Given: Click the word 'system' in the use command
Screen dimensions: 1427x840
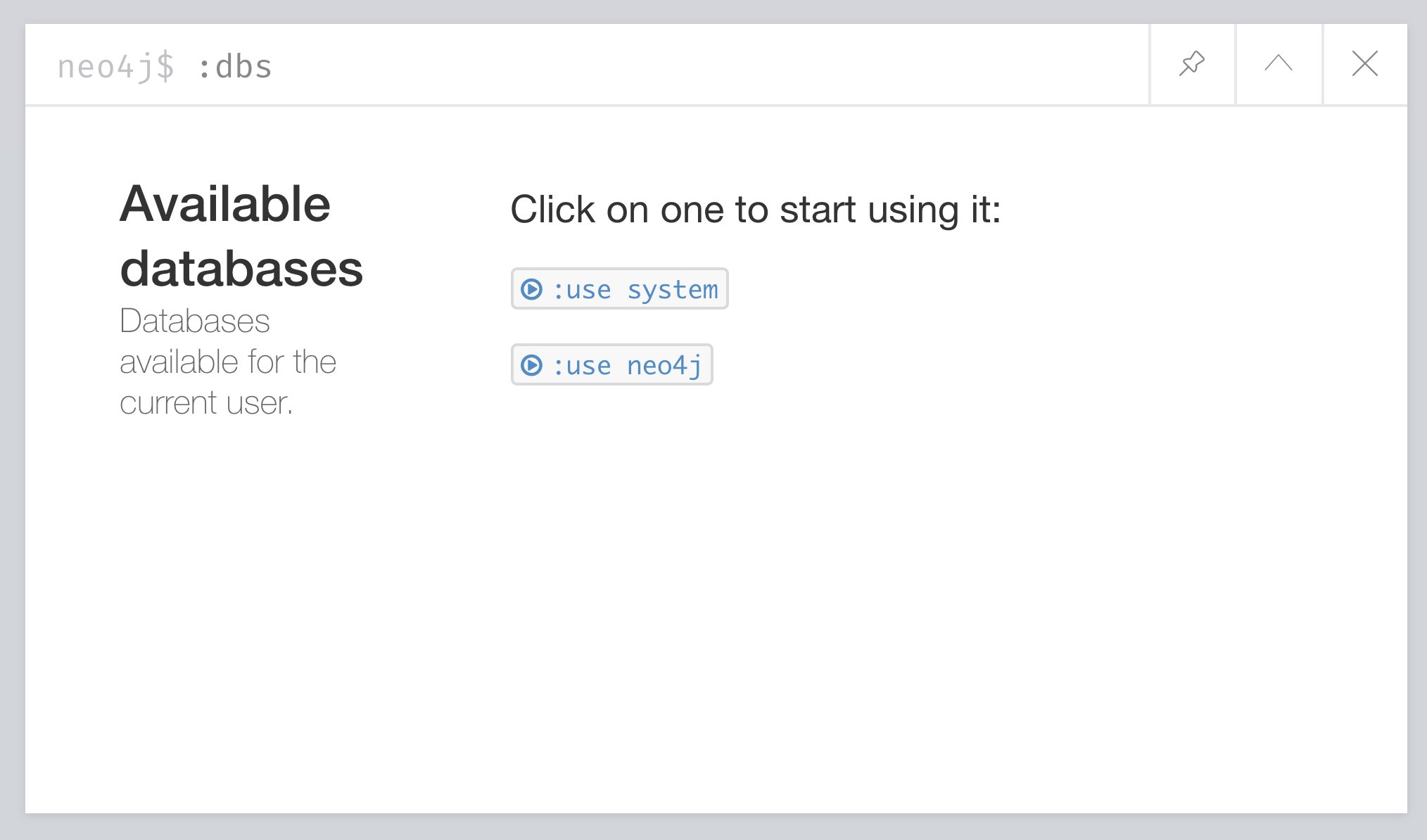Looking at the screenshot, I should click(x=672, y=290).
